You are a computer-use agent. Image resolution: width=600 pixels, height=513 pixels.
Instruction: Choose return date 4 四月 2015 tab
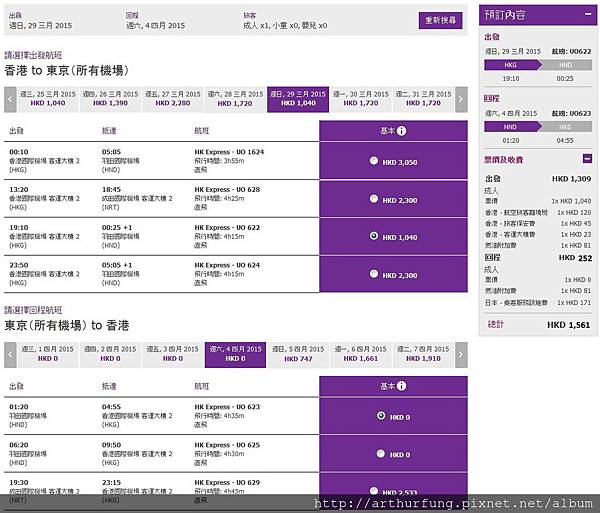click(x=235, y=355)
